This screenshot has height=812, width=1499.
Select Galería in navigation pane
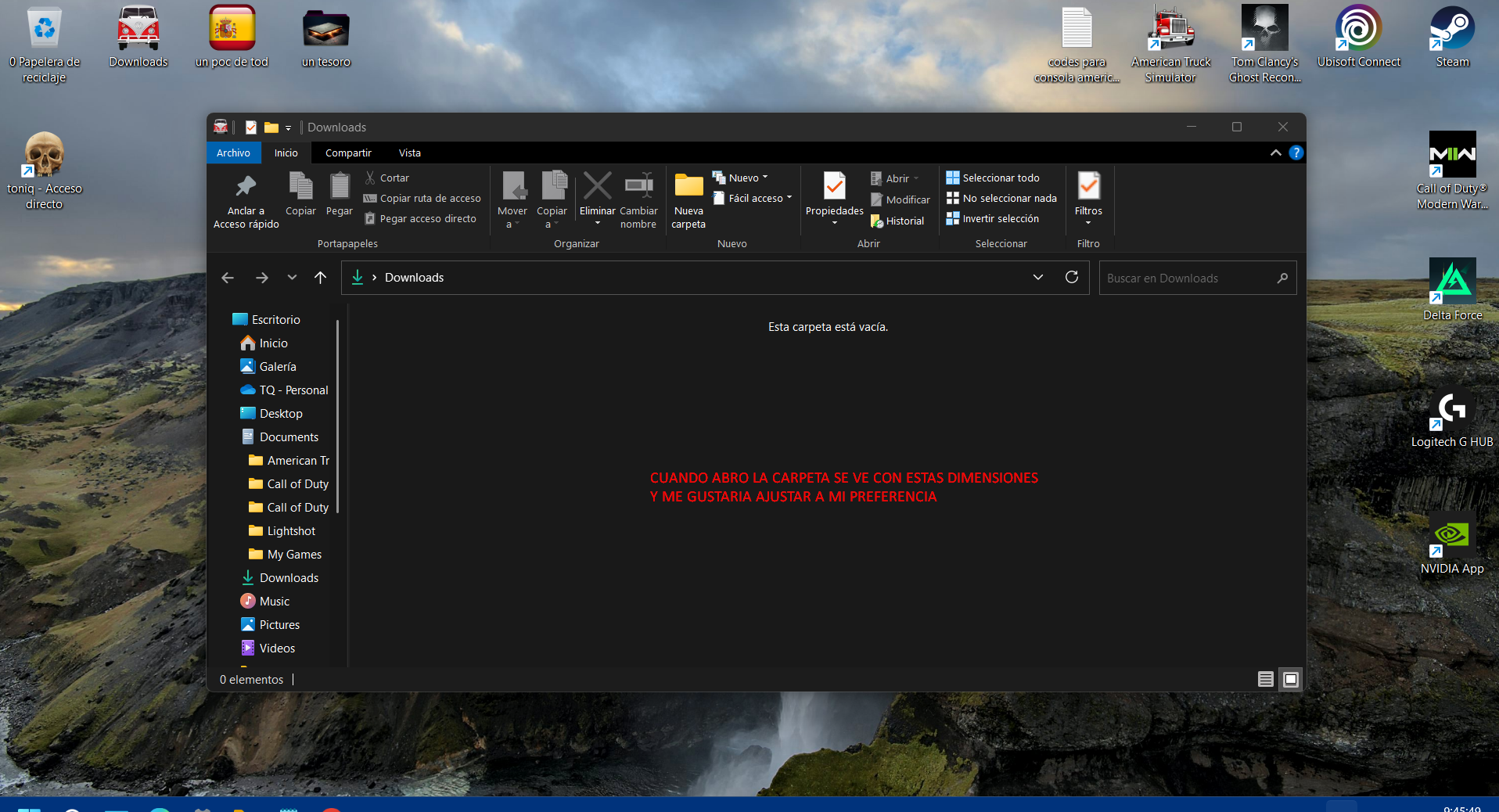coord(268,367)
